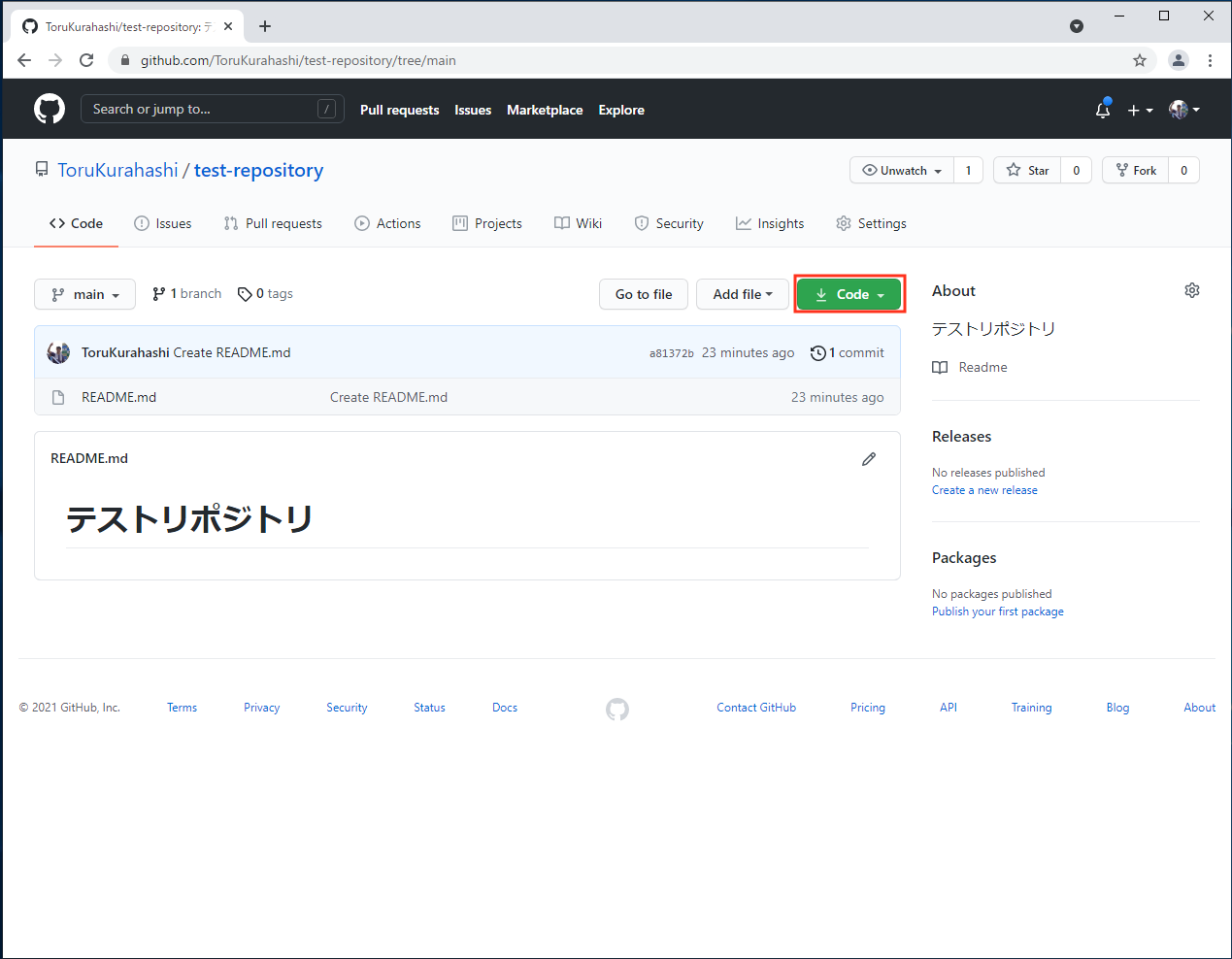The image size is (1232, 959).
Task: Open the user avatar menu
Action: 1184,110
